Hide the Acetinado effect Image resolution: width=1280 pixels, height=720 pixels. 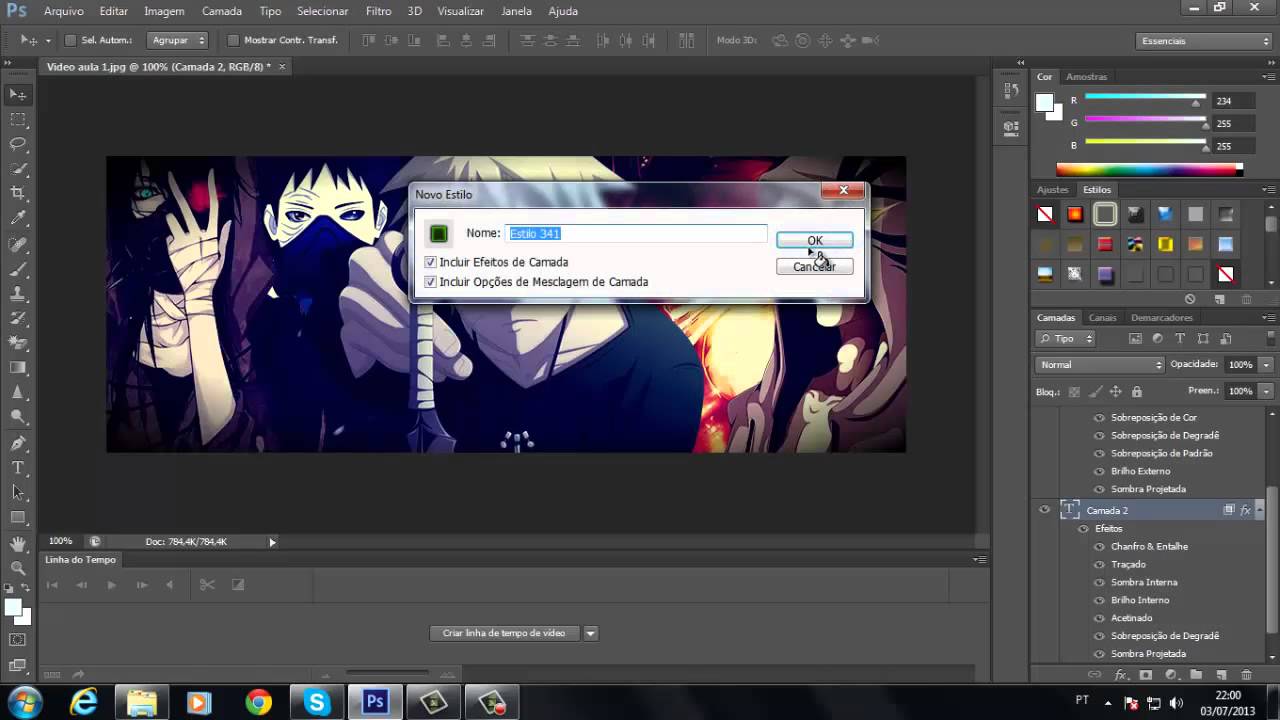click(x=1100, y=618)
